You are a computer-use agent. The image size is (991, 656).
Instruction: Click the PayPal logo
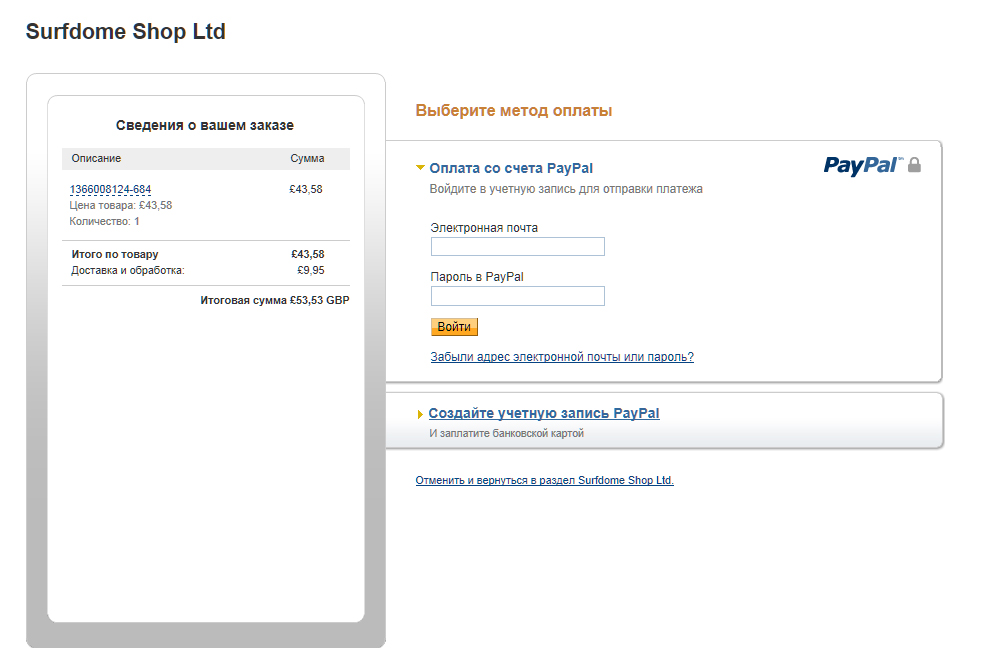(x=862, y=165)
